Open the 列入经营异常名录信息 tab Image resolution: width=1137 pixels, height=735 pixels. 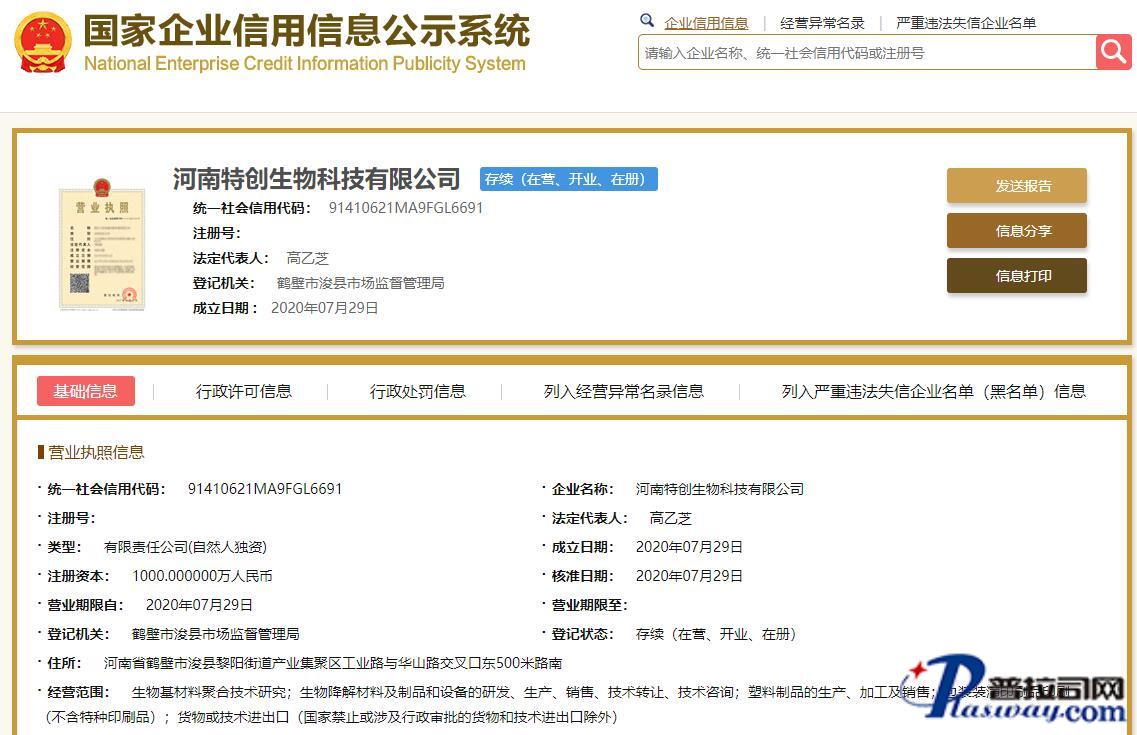pyautogui.click(x=623, y=391)
